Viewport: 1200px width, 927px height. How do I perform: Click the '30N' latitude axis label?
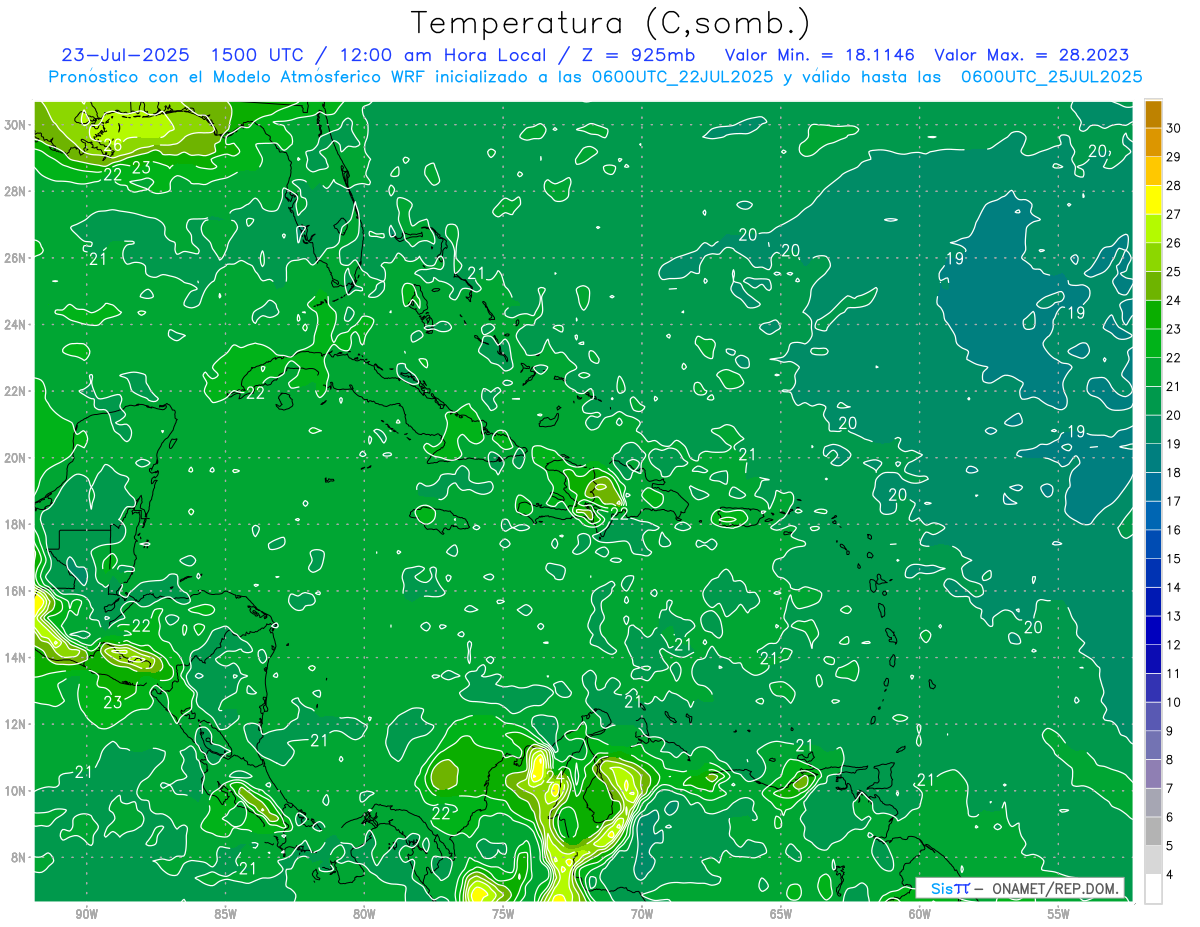point(16,125)
